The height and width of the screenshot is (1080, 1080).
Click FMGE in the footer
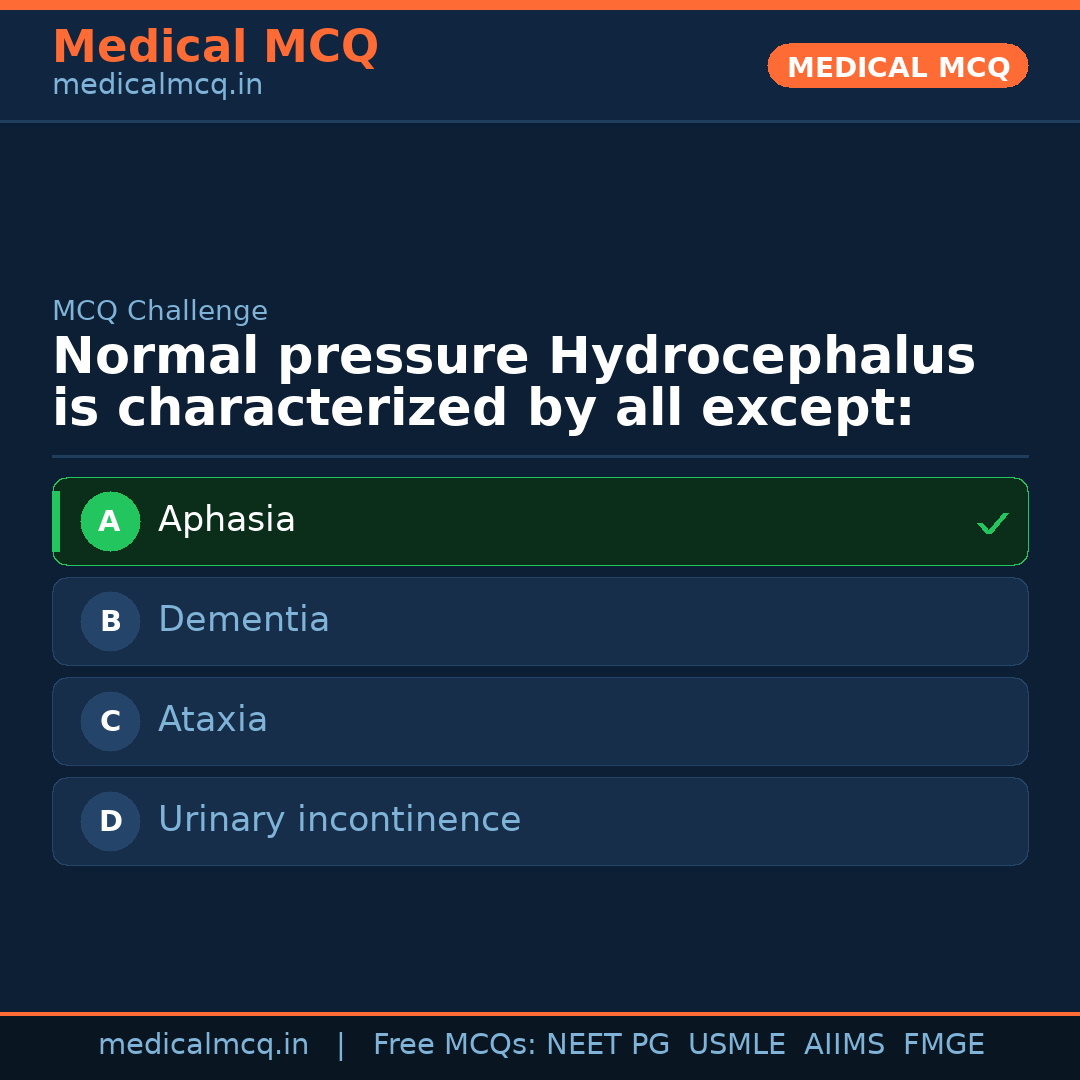tap(943, 1045)
